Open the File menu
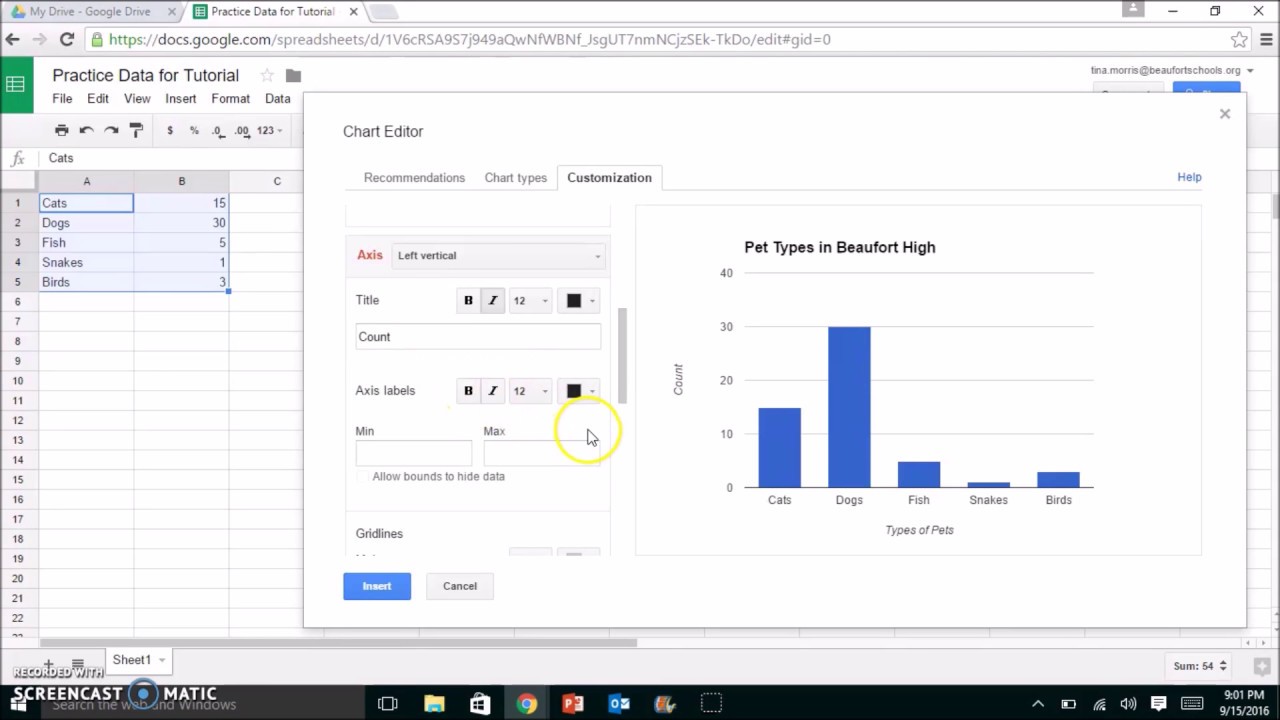1280x720 pixels. 62,99
